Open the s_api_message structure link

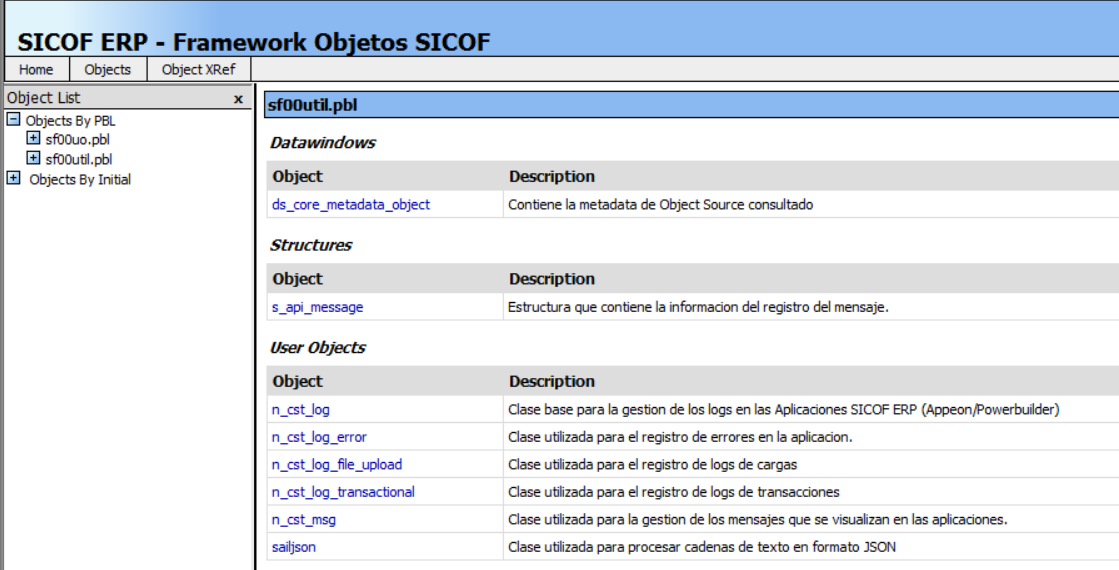click(317, 307)
